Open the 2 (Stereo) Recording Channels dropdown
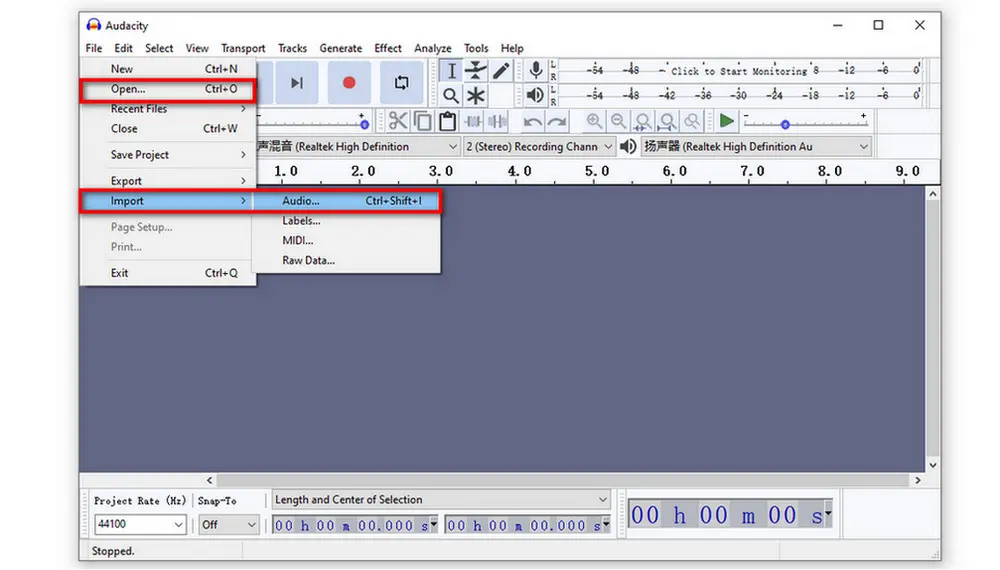The width and height of the screenshot is (1000, 570). click(x=540, y=147)
